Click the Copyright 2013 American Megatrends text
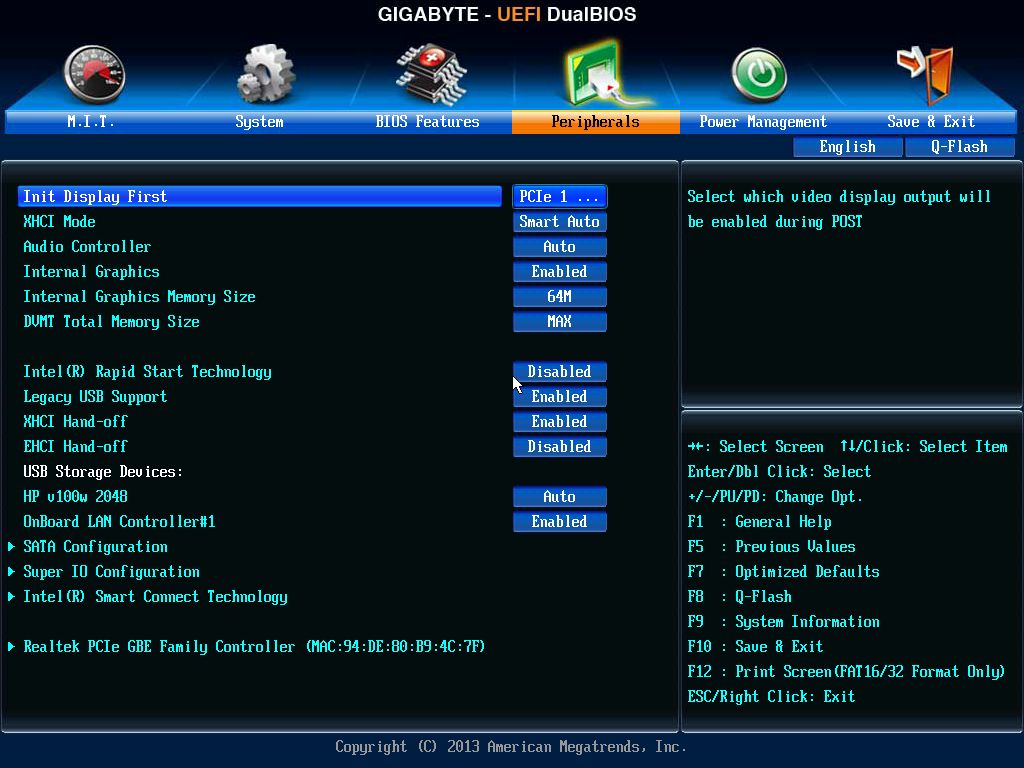 [511, 746]
